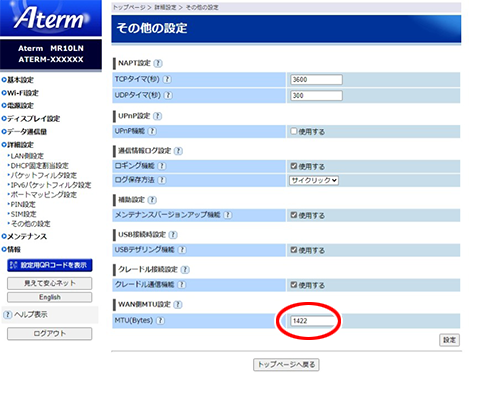Click help icon beside メンテナンスバージョンアップ機能
Viewport: 500px width, 393px height.
tap(228, 215)
